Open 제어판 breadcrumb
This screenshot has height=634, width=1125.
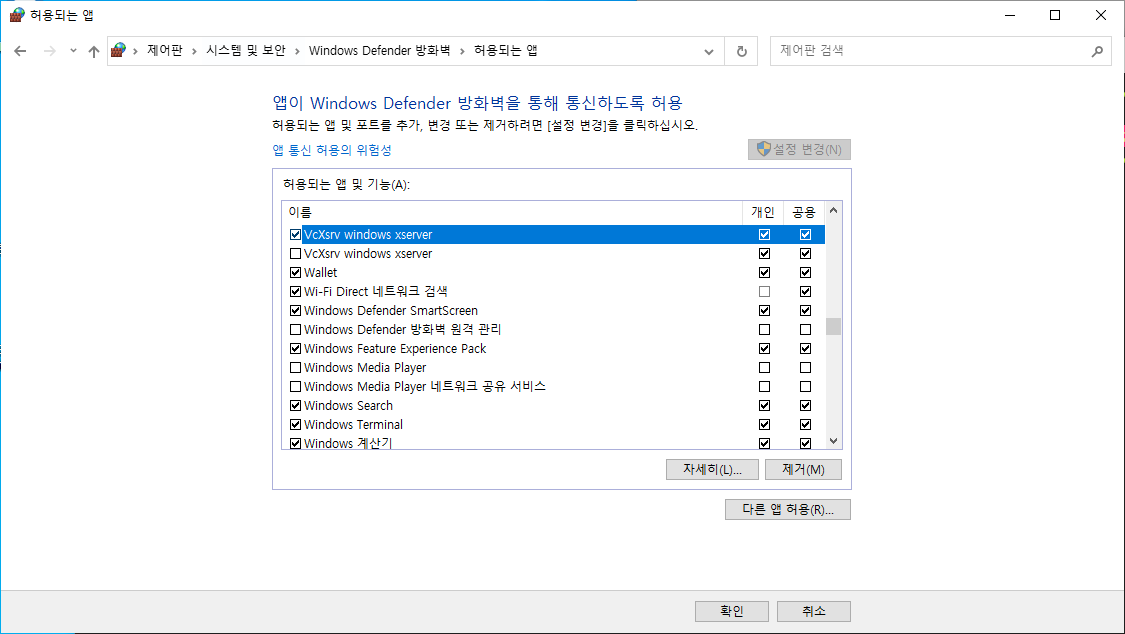[165, 50]
